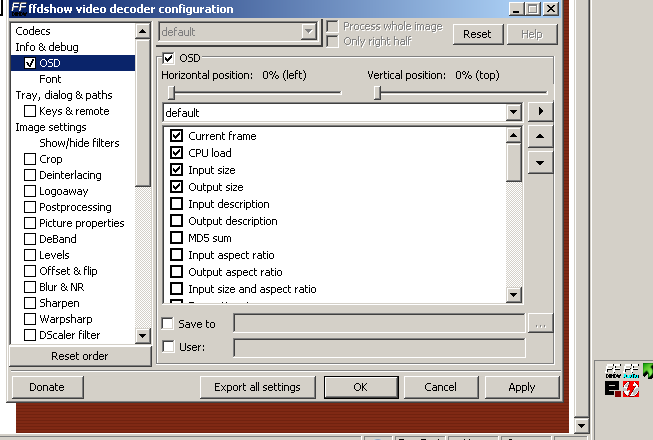This screenshot has width=653, height=440.
Task: Click the green arrow tray icon
Action: click(648, 370)
